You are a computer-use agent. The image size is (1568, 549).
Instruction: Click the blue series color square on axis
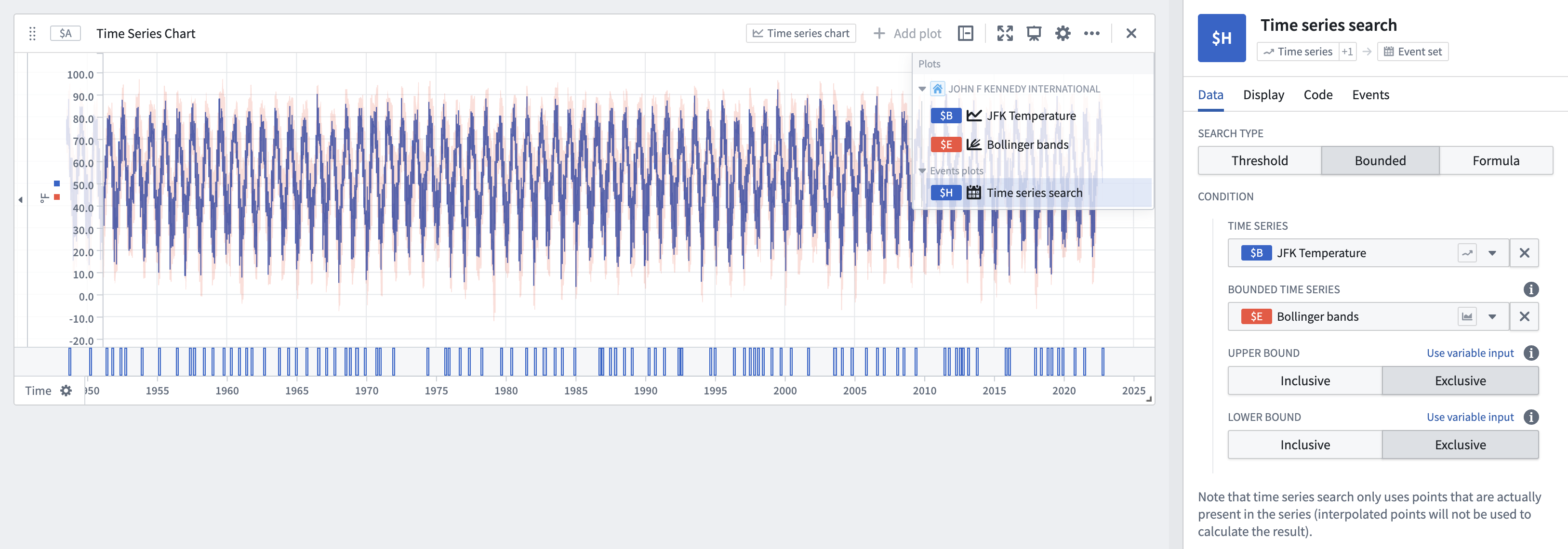click(x=56, y=183)
